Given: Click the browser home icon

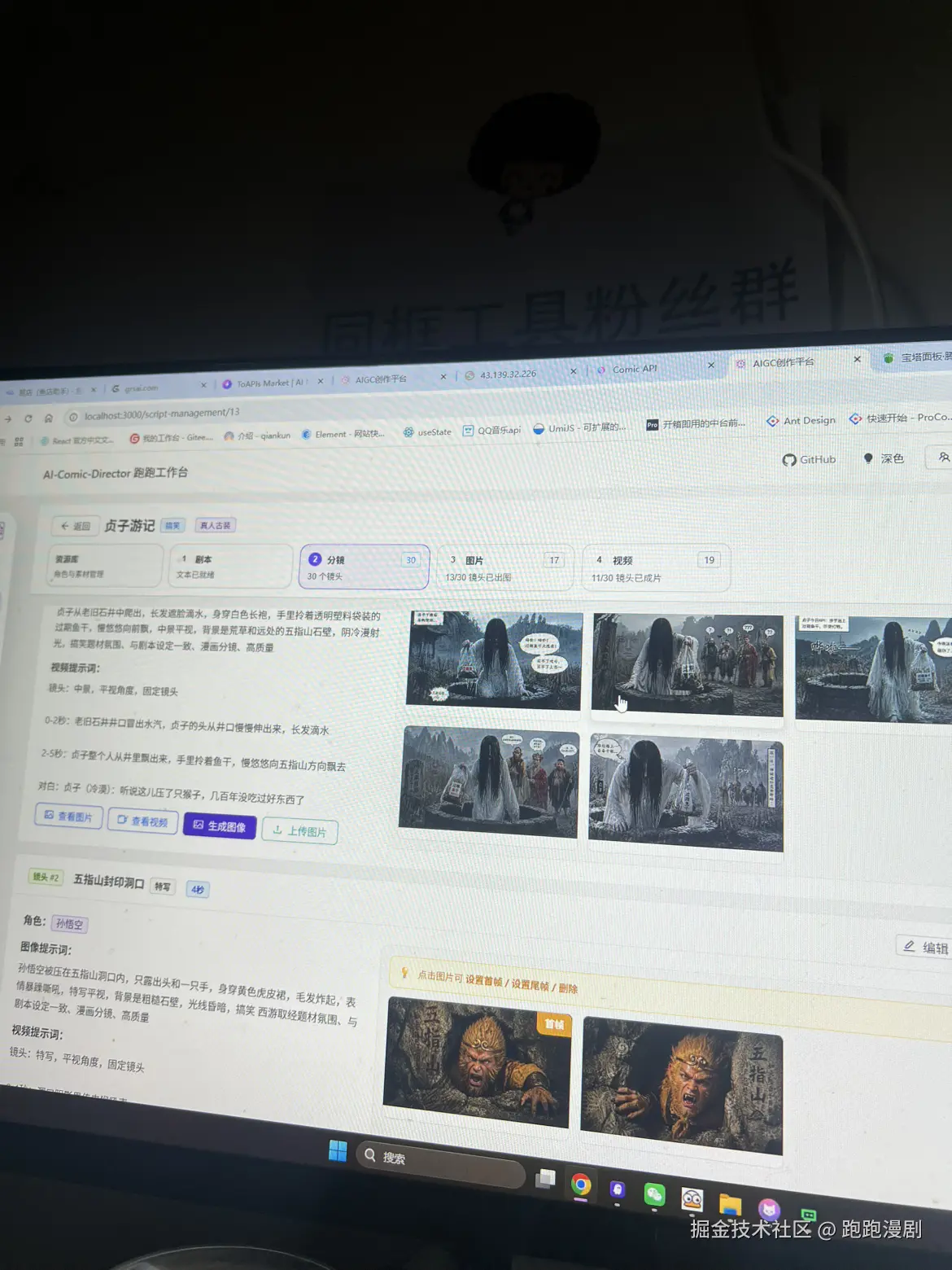Looking at the screenshot, I should [49, 418].
